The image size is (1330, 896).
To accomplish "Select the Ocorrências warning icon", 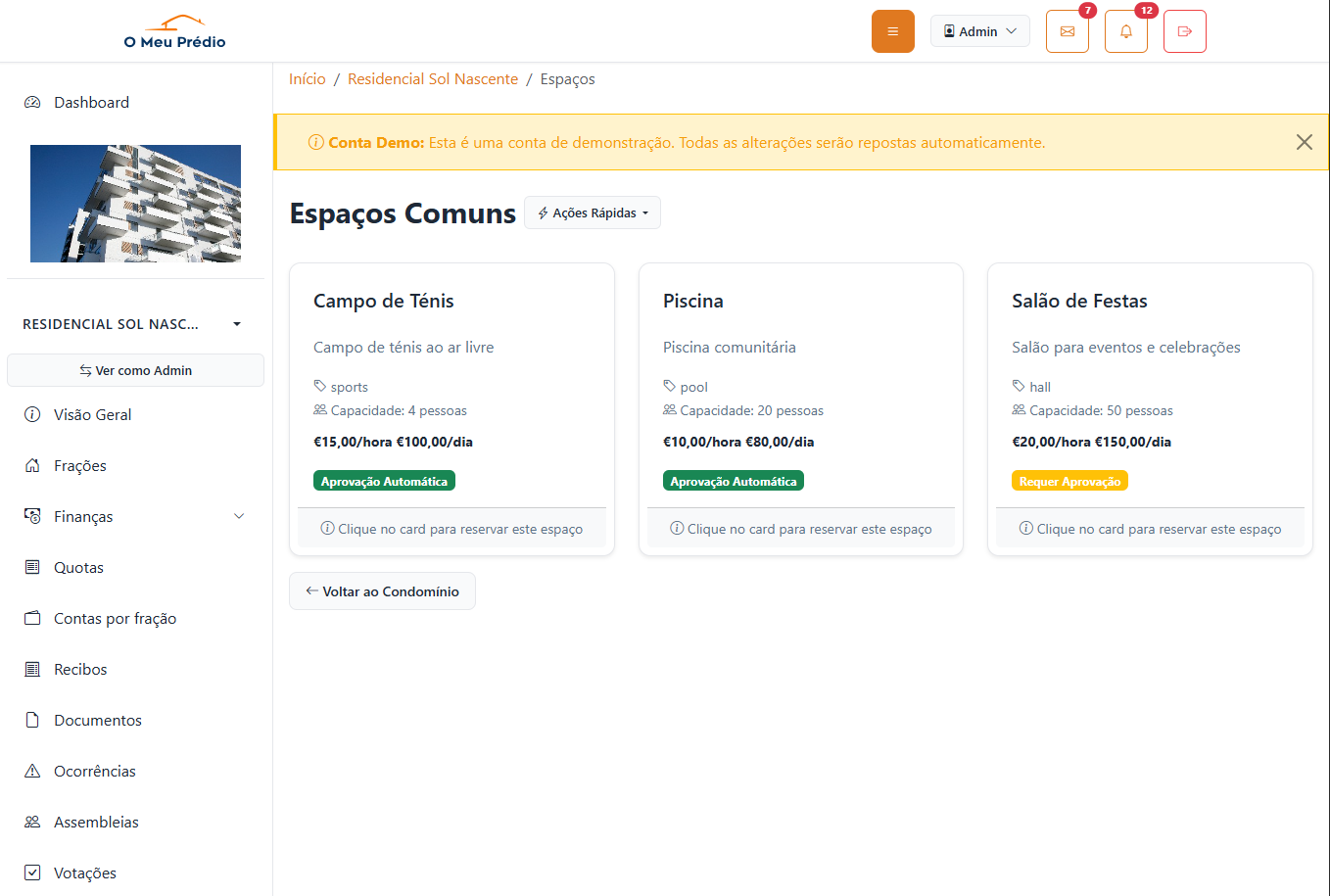I will [x=32, y=771].
